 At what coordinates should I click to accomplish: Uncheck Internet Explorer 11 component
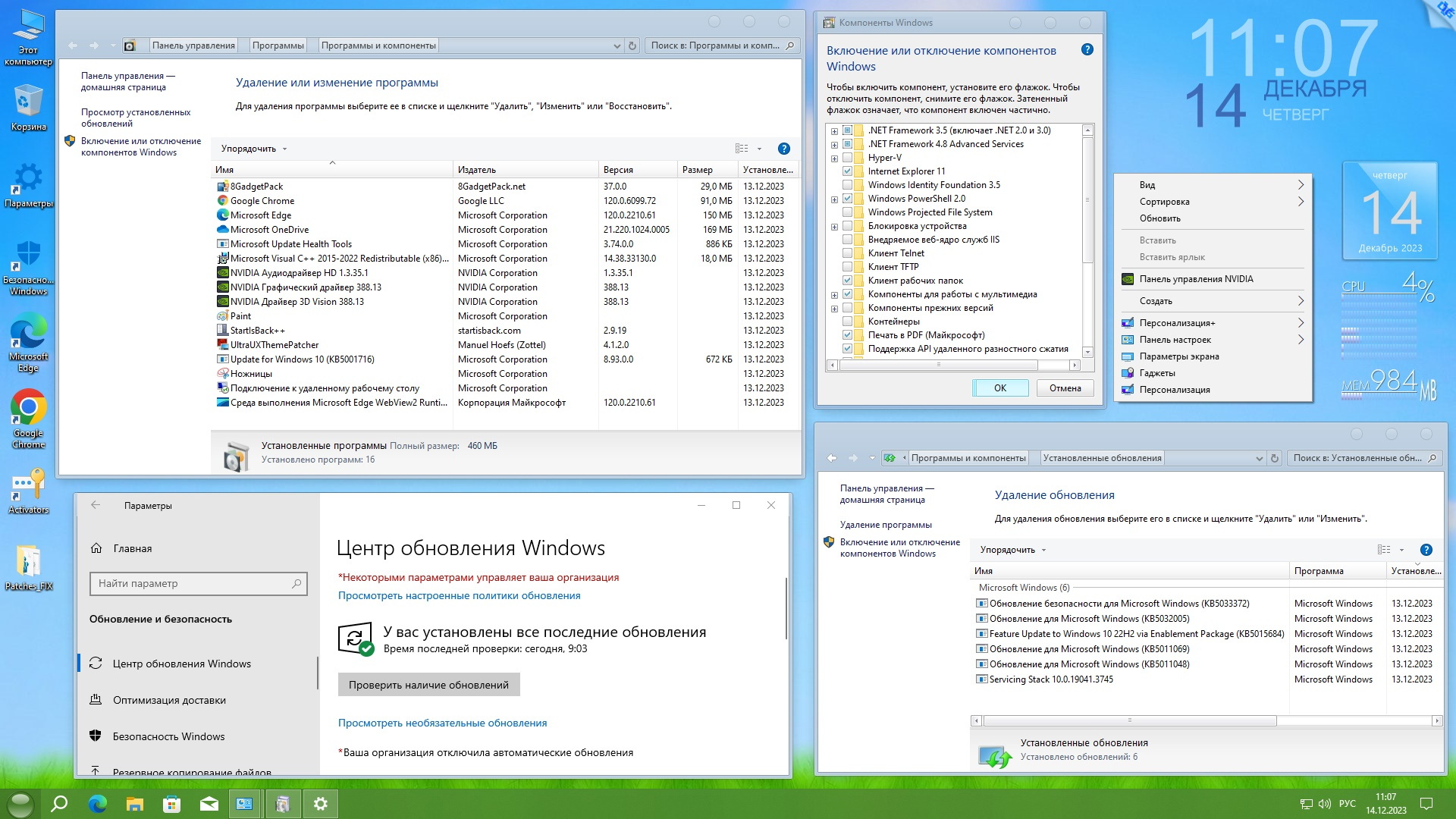(x=848, y=171)
